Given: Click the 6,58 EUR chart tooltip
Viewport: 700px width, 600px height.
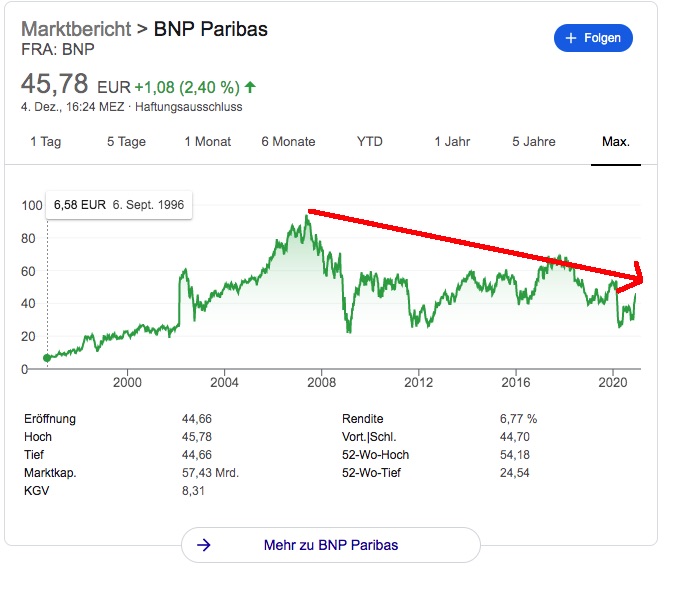Looking at the screenshot, I should [x=117, y=204].
